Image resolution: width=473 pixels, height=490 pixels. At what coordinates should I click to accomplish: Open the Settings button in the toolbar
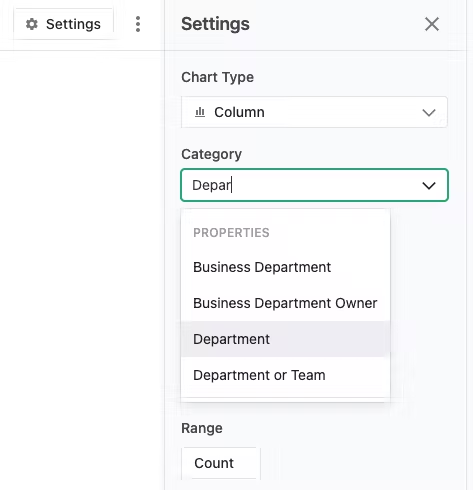[63, 24]
